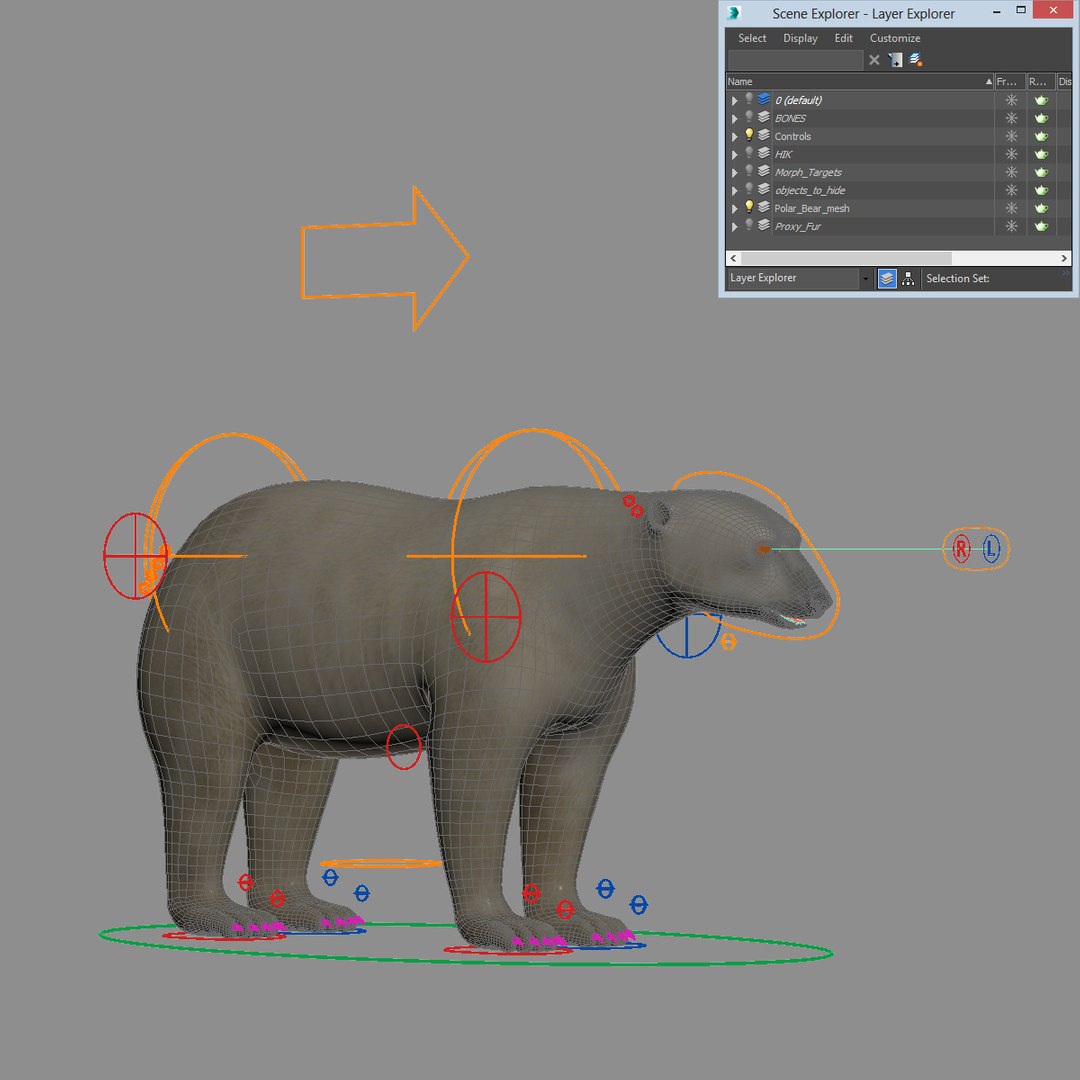This screenshot has width=1080, height=1080.
Task: Show the HIK layer via its bulb
Action: click(749, 153)
